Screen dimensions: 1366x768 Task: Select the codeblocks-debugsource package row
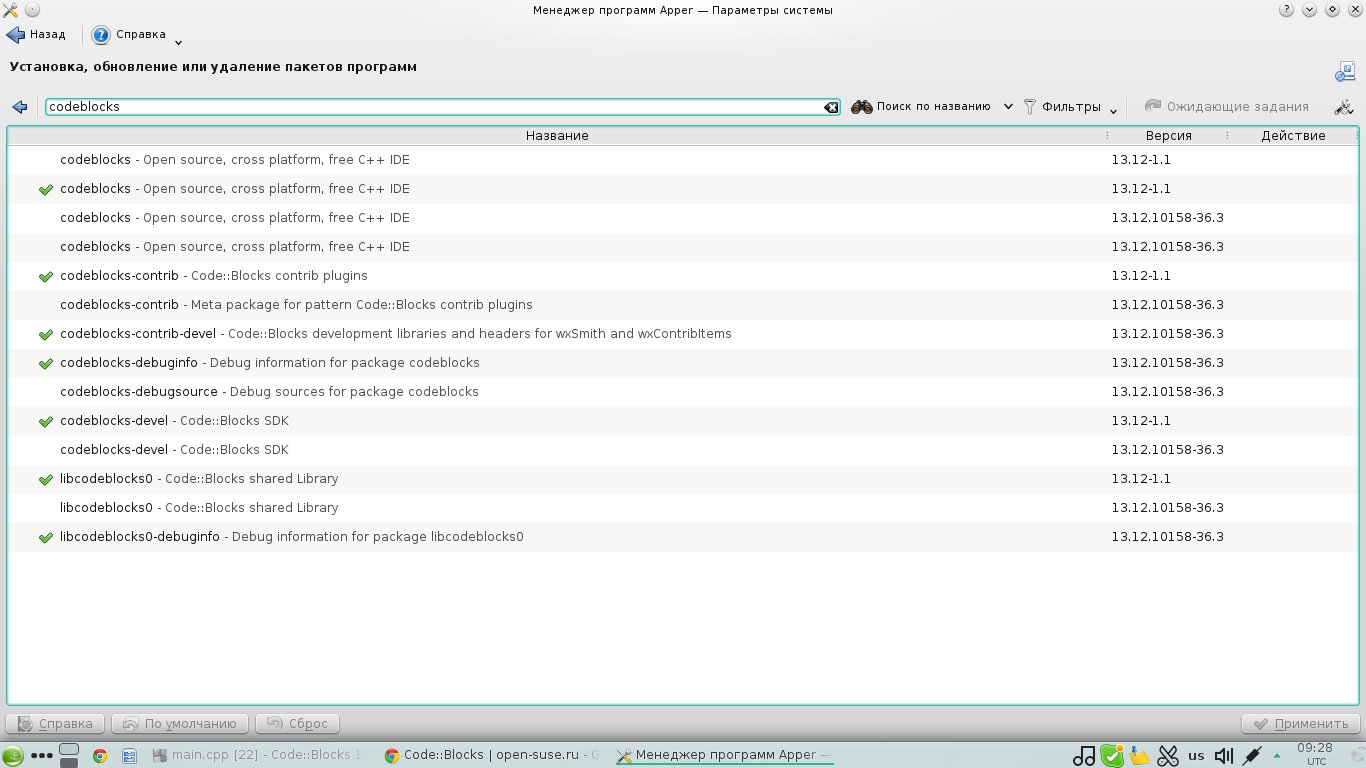683,392
